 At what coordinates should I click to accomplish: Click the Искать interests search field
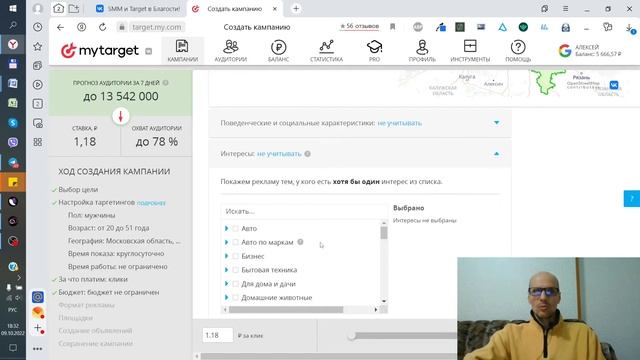coord(304,211)
